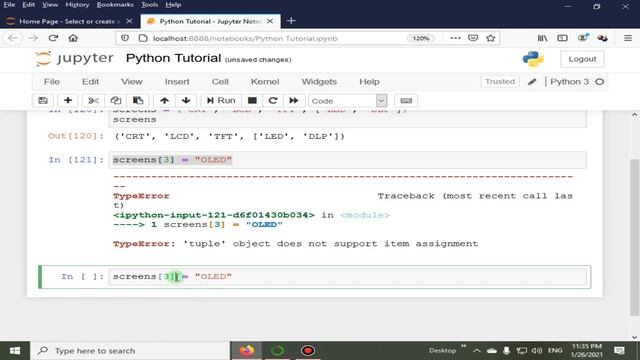Restart the kernel icon

(273, 100)
